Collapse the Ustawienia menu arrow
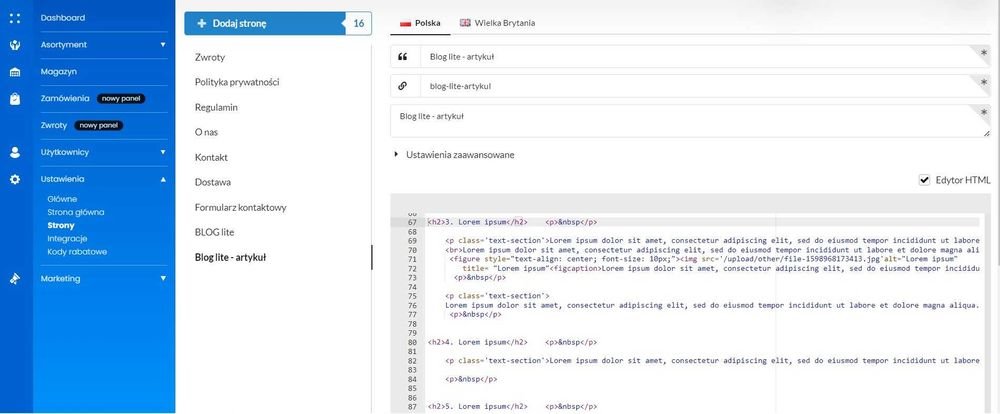 [x=163, y=179]
